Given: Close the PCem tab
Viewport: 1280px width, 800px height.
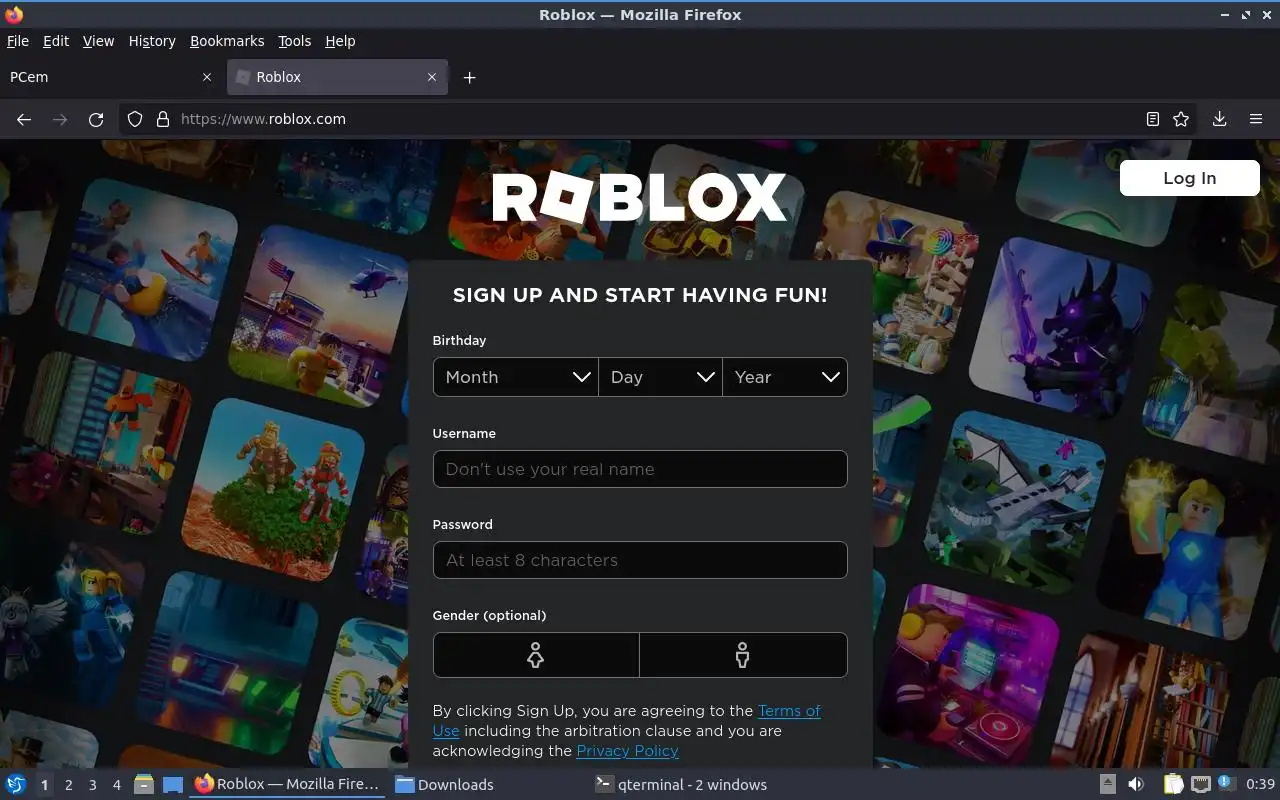Looking at the screenshot, I should click(207, 77).
